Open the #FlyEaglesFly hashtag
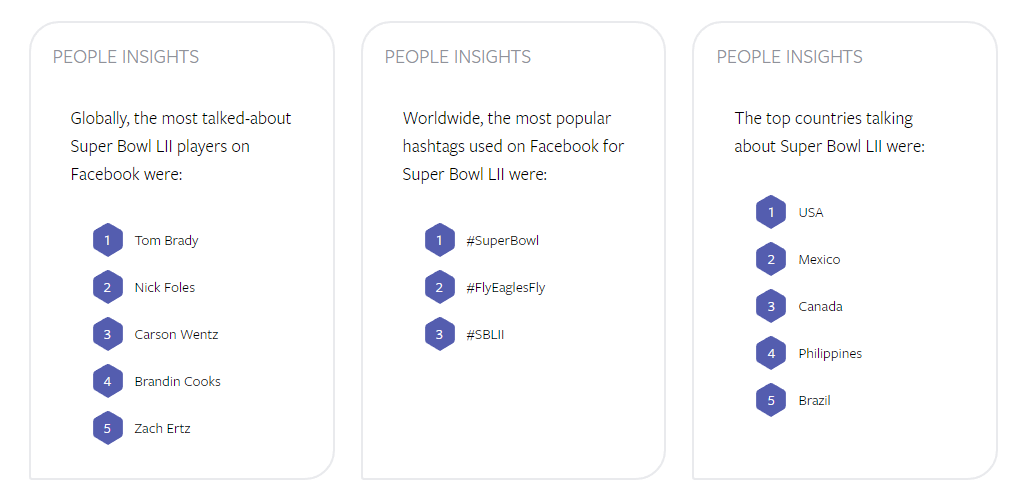This screenshot has width=1015, height=486. (x=506, y=288)
